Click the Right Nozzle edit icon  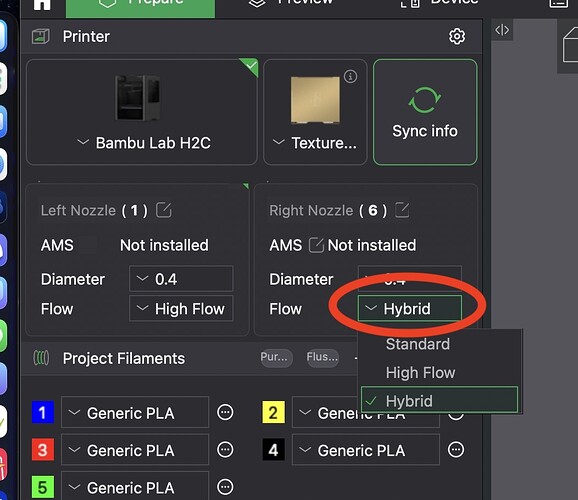coord(402,210)
